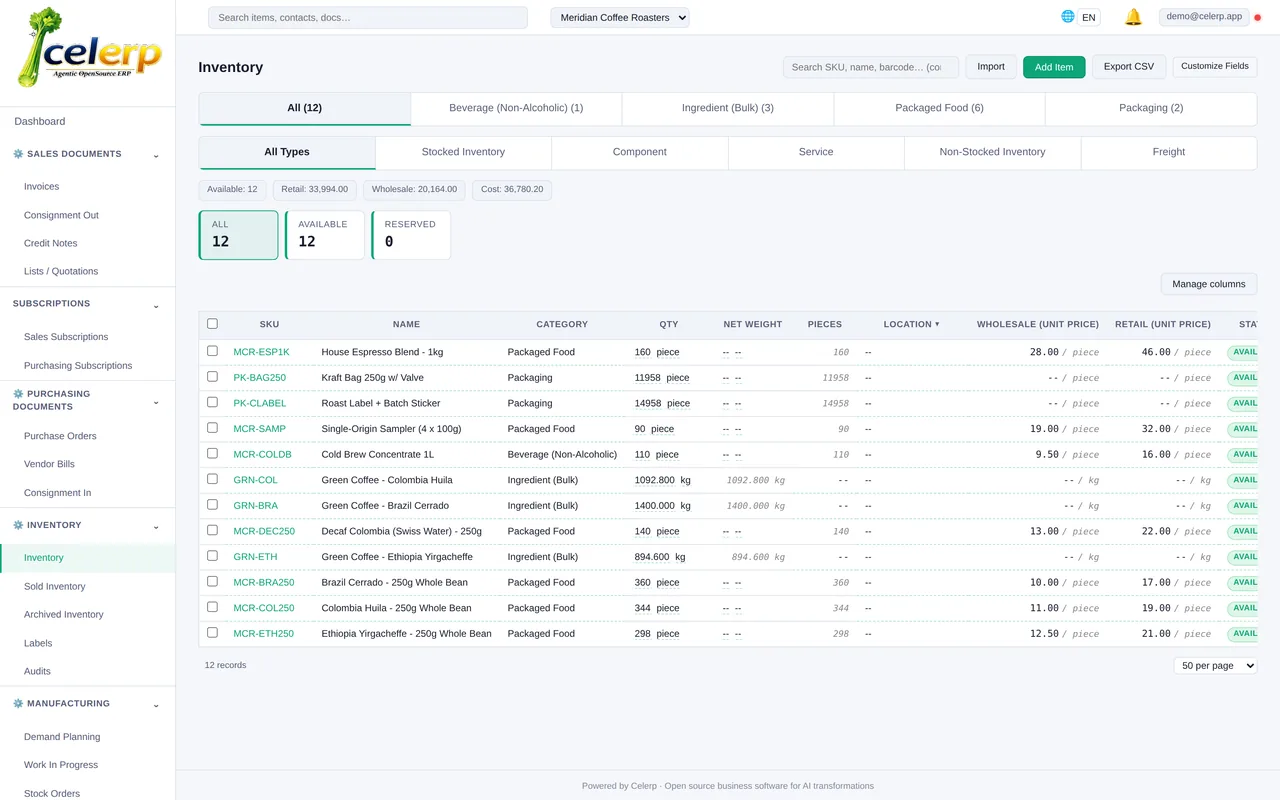Check the MCR-ETH250 row checkbox

(212, 633)
